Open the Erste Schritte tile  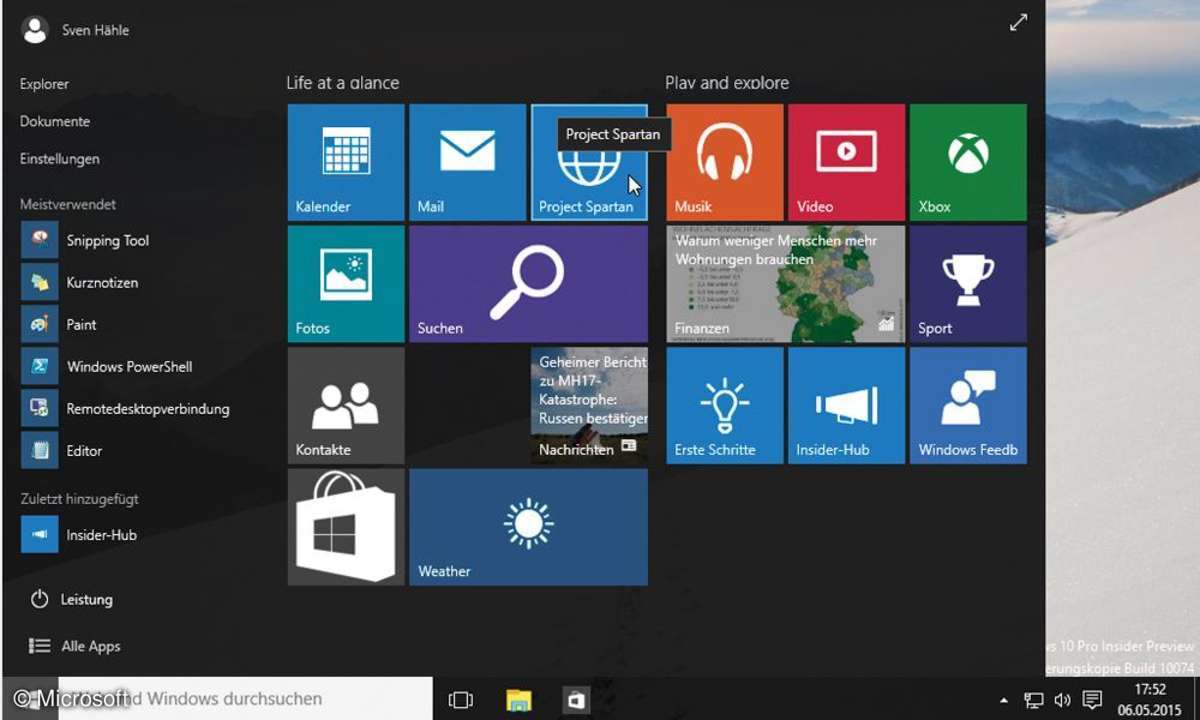tap(725, 406)
